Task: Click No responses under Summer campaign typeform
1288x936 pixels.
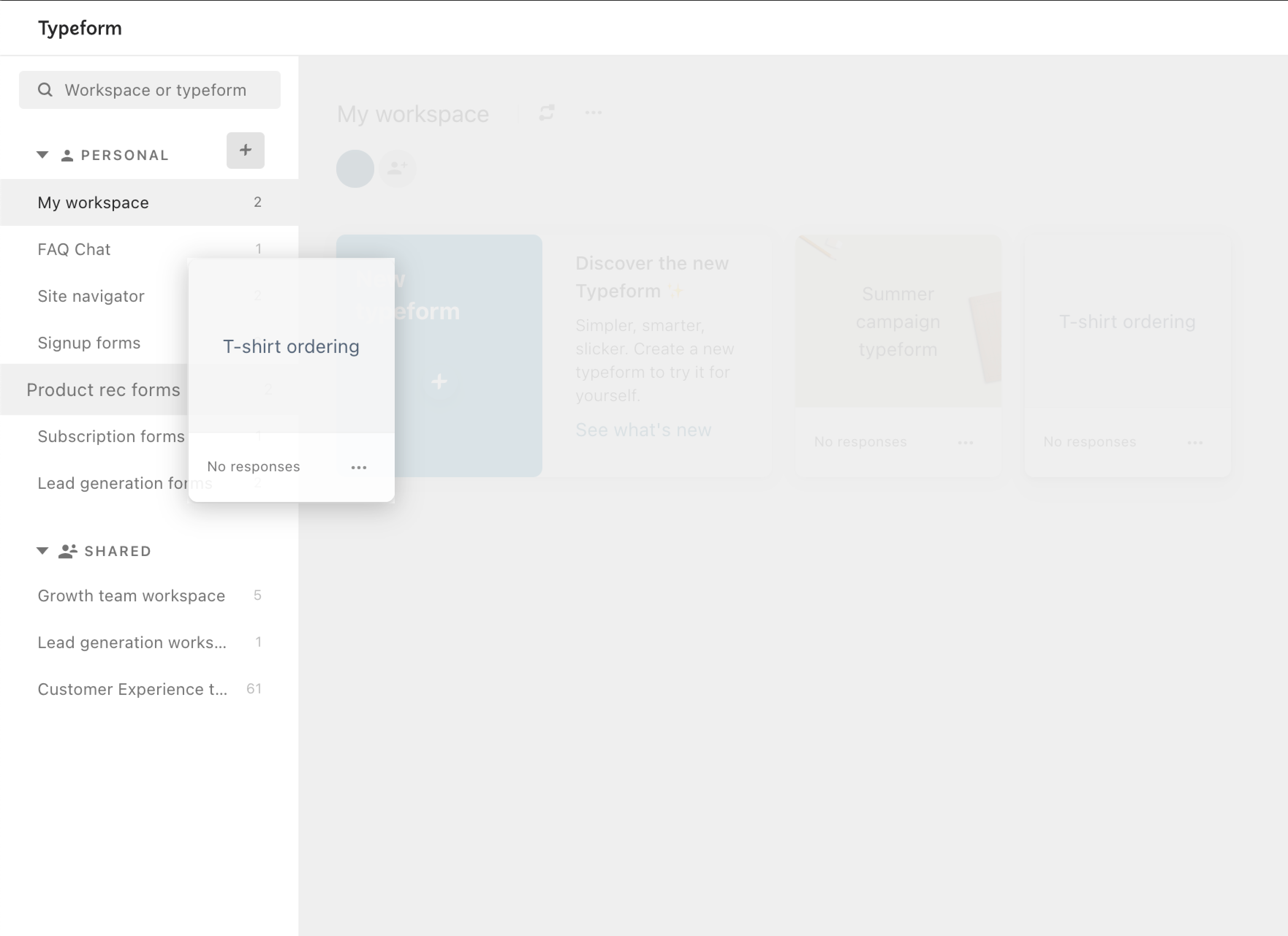Action: [x=860, y=442]
